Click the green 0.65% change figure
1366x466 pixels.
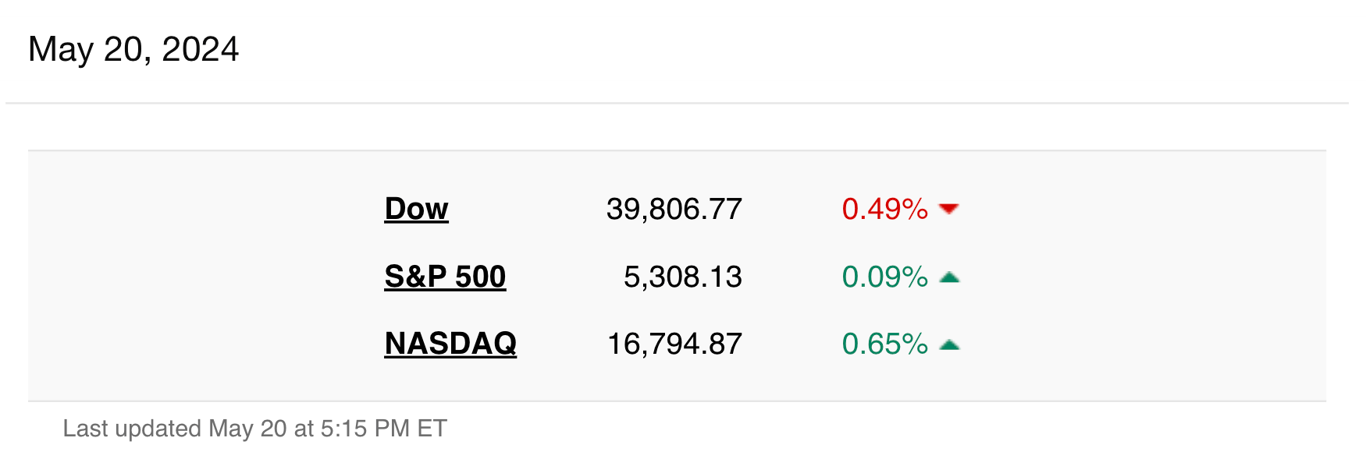pos(885,345)
